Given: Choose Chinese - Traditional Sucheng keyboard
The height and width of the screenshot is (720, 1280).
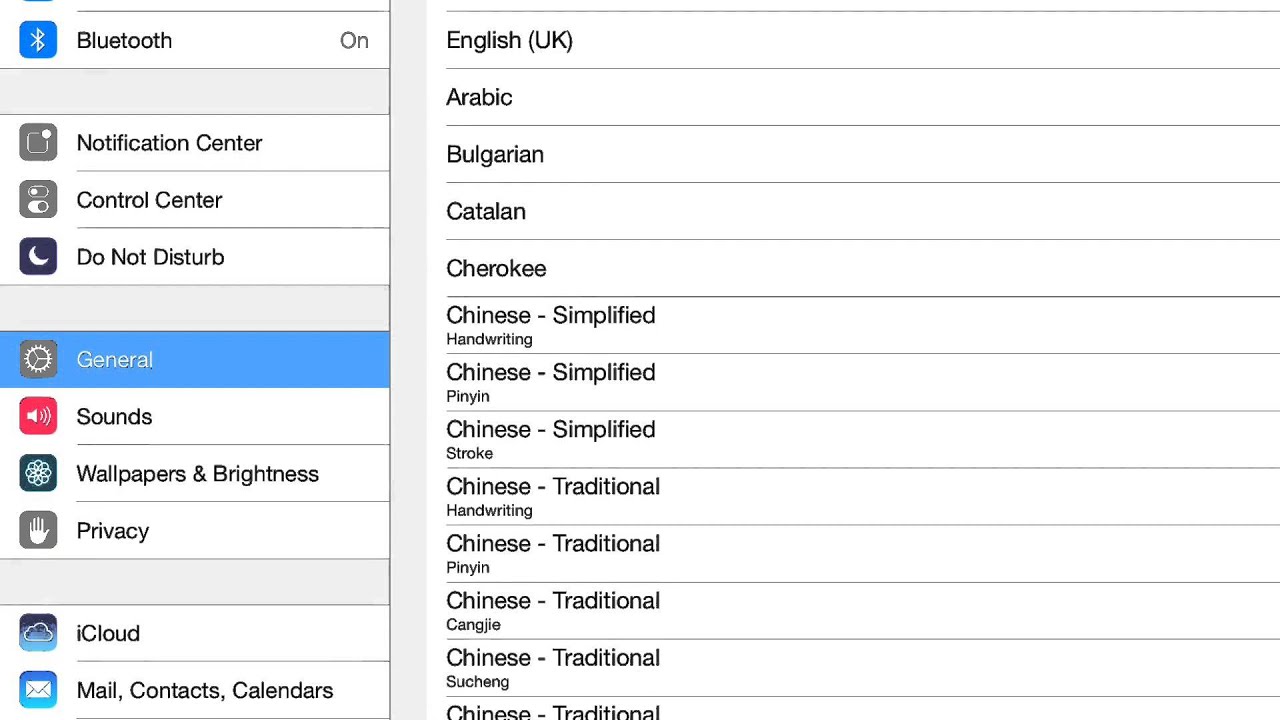Looking at the screenshot, I should pyautogui.click(x=853, y=667).
